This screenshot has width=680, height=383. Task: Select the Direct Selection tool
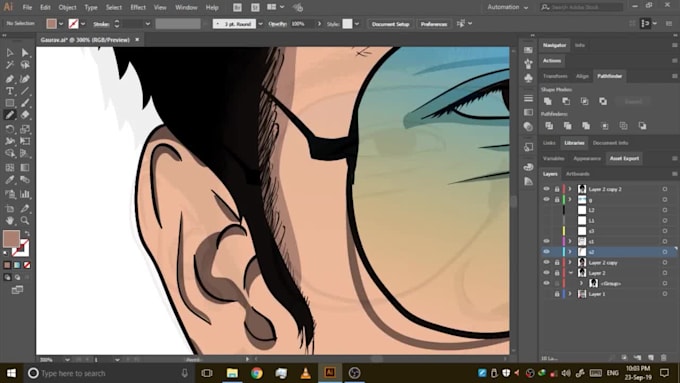pos(25,52)
